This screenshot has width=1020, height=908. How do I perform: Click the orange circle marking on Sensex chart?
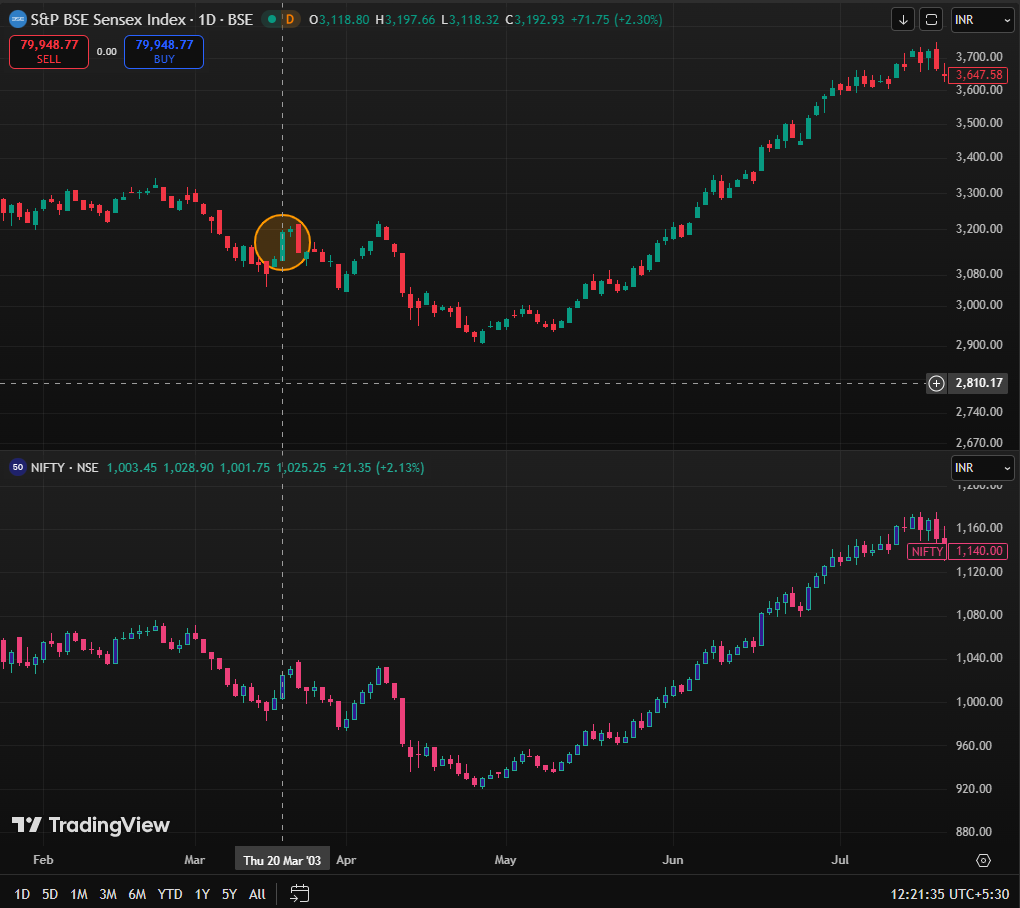tap(283, 242)
